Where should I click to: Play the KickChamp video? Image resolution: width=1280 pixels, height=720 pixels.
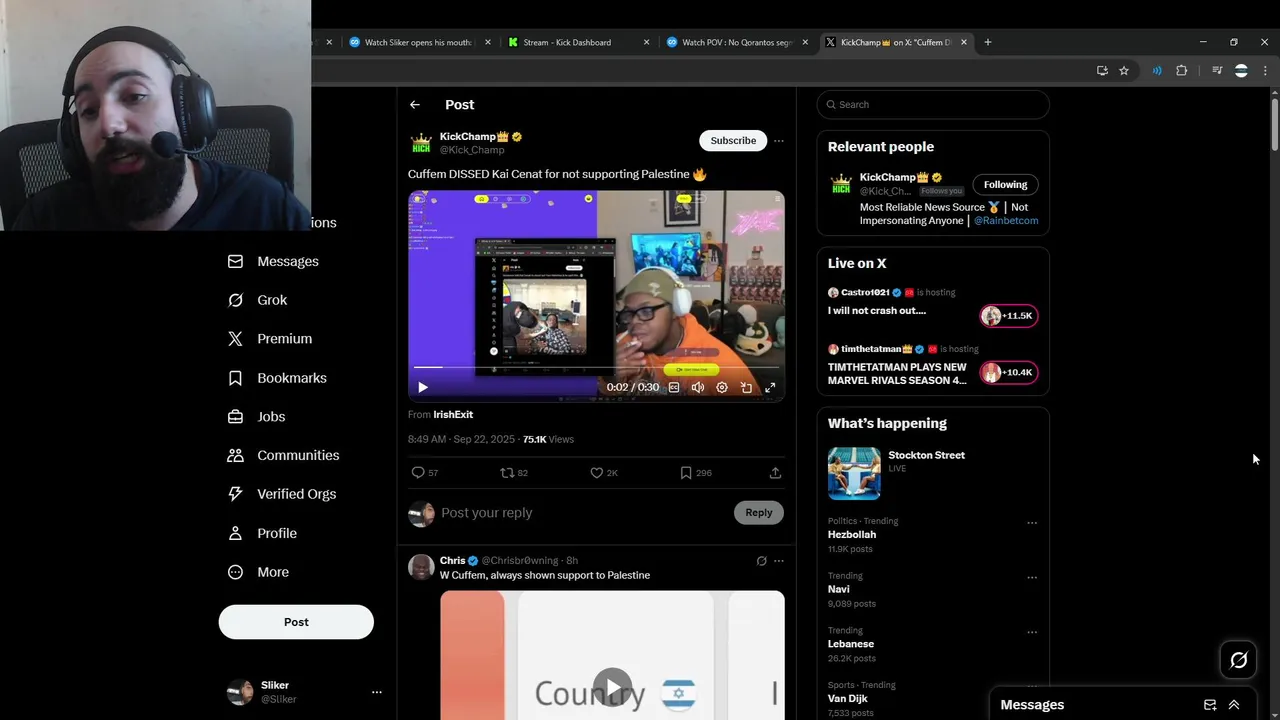423,387
